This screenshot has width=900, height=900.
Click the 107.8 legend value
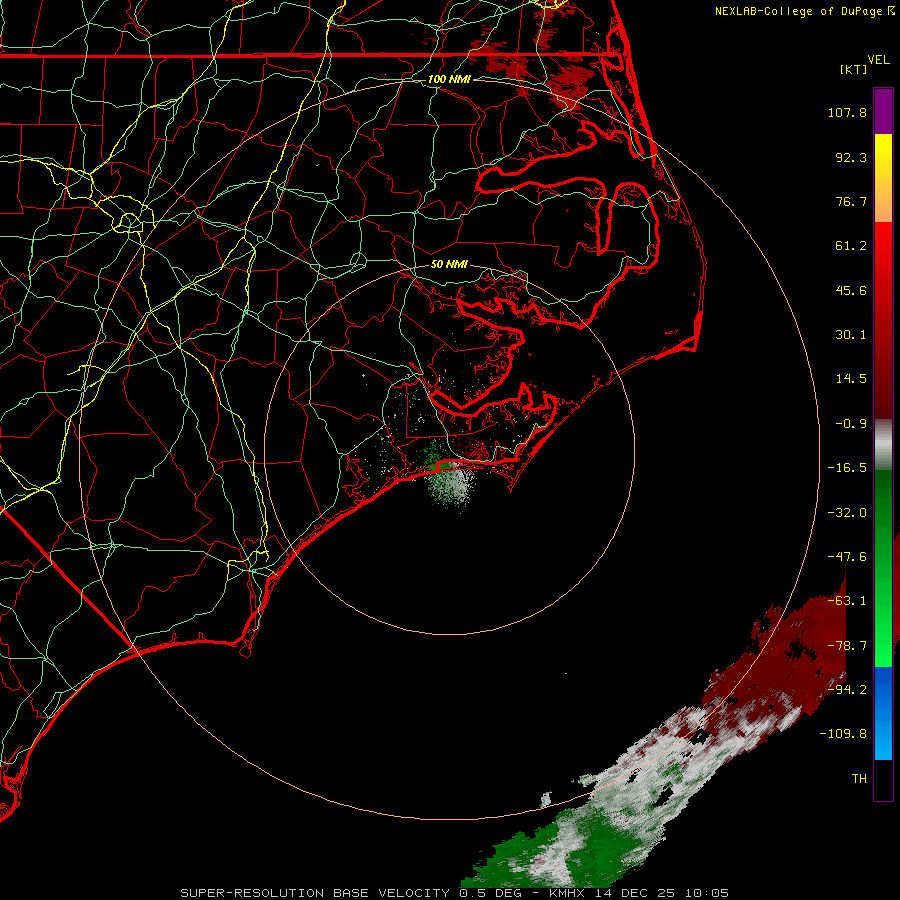[x=847, y=112]
